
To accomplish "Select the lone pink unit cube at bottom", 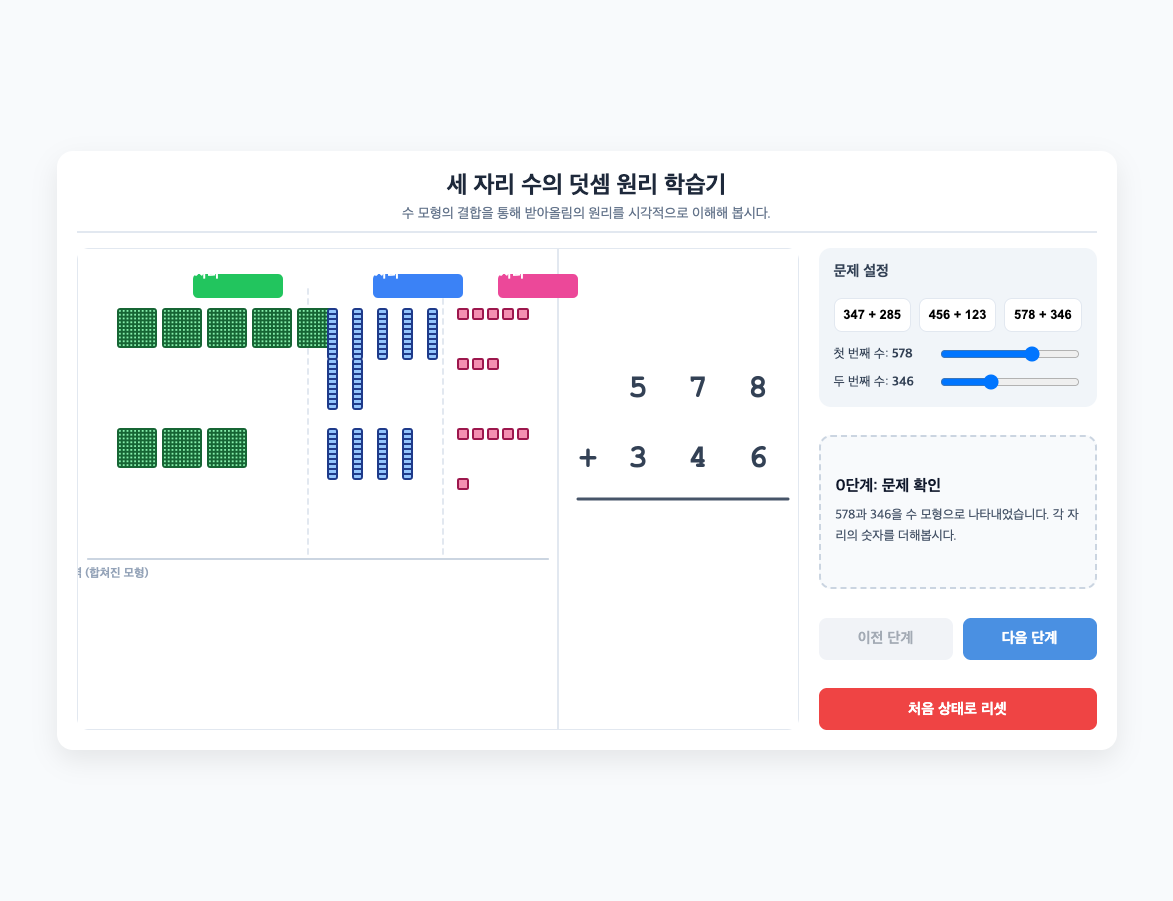I will [x=463, y=484].
